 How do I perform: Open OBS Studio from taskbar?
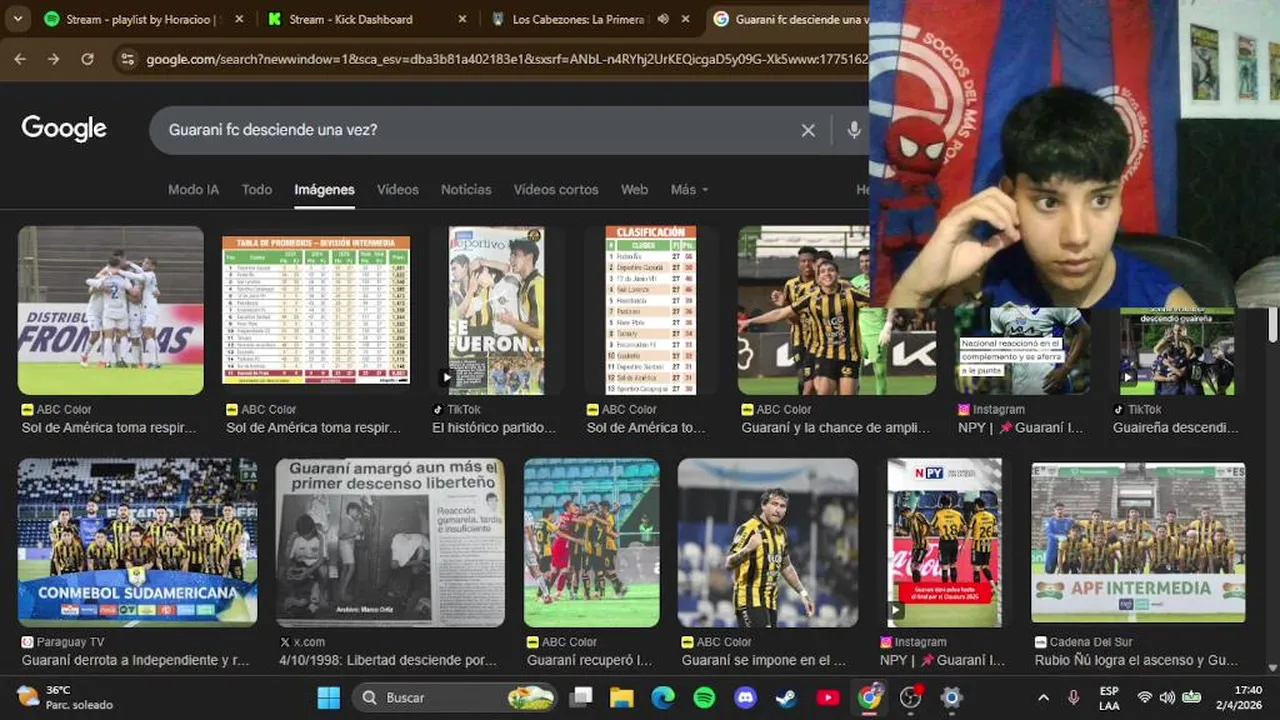point(910,698)
